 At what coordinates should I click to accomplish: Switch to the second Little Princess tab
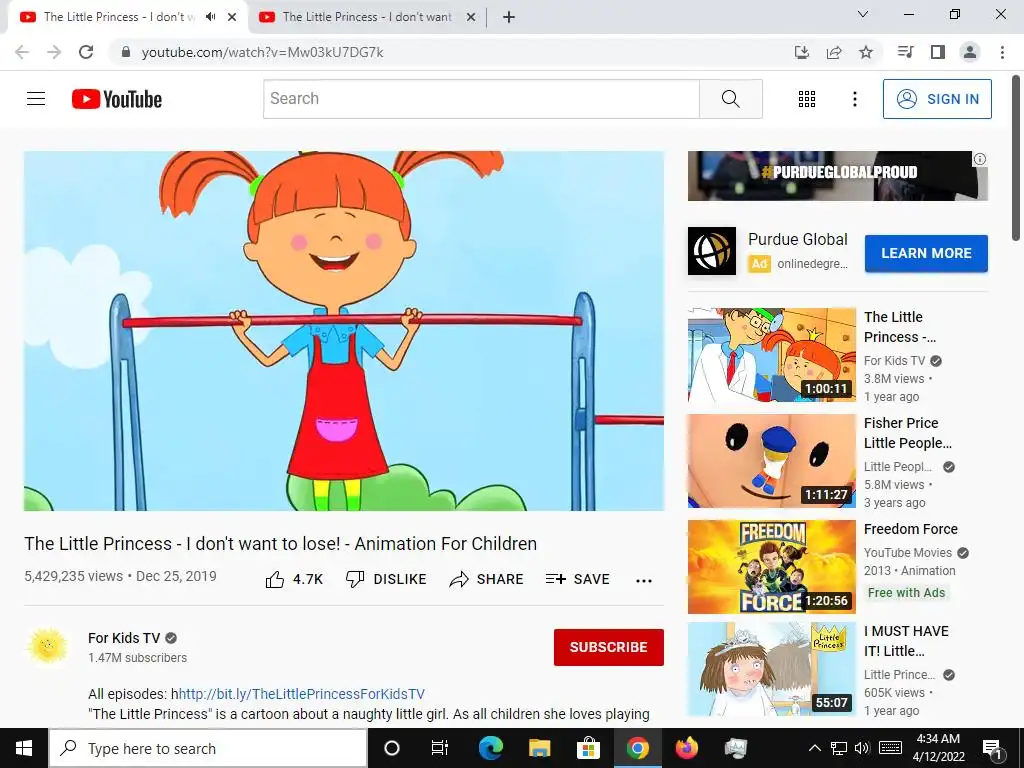coord(366,17)
